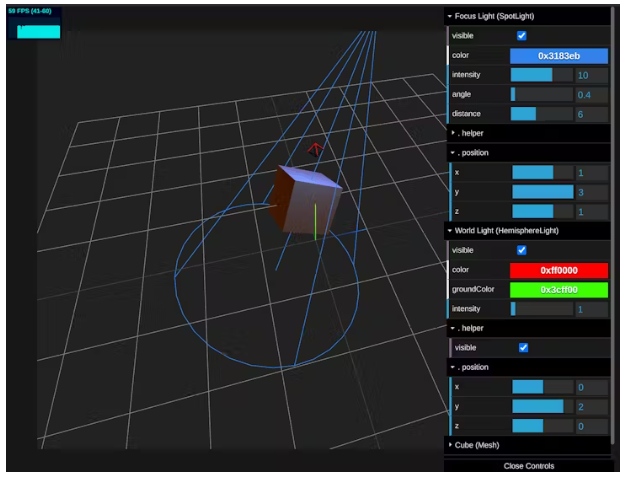Click the spotlight distance slider

point(541,114)
